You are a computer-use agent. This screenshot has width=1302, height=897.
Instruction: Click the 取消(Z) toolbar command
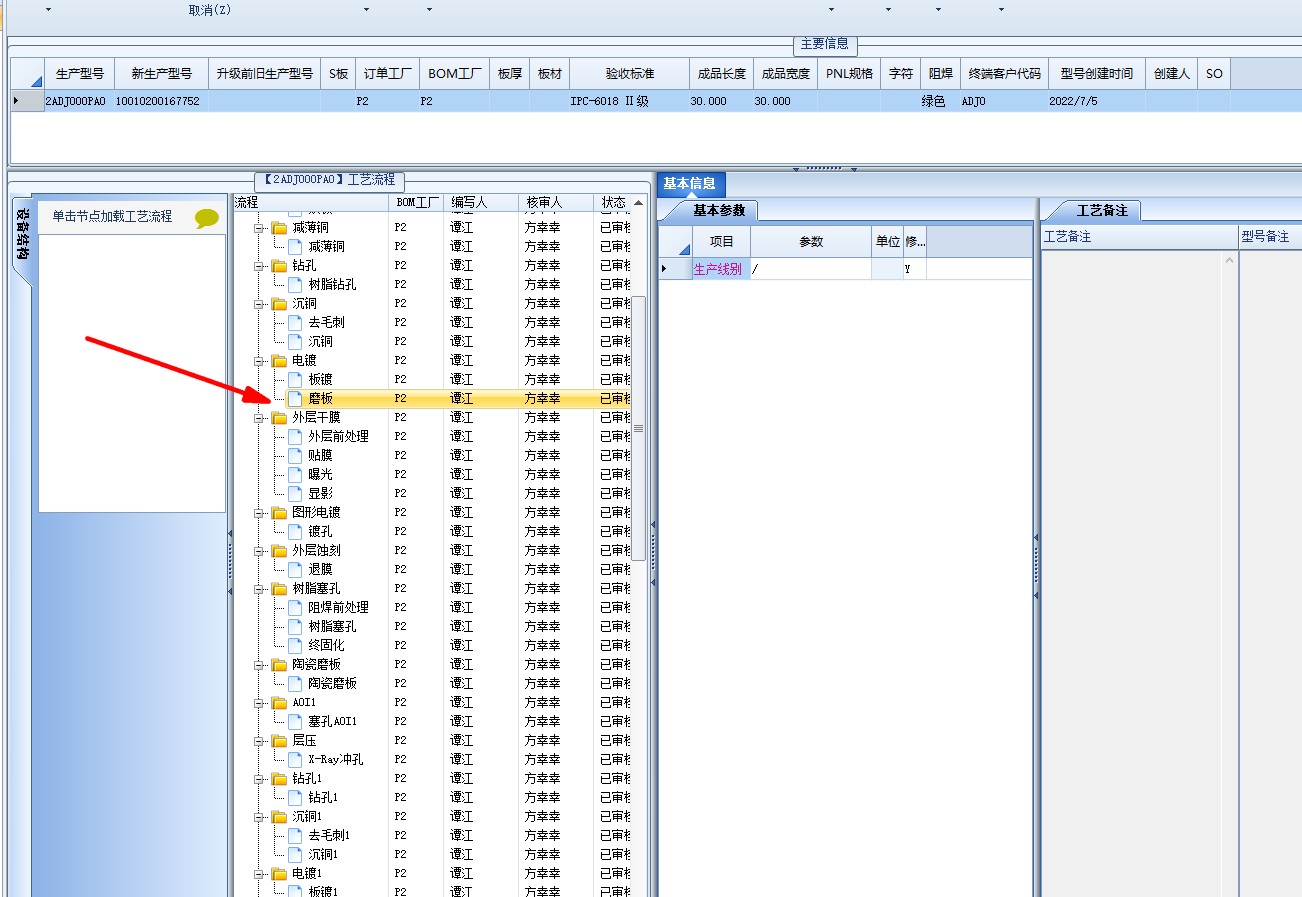point(210,9)
